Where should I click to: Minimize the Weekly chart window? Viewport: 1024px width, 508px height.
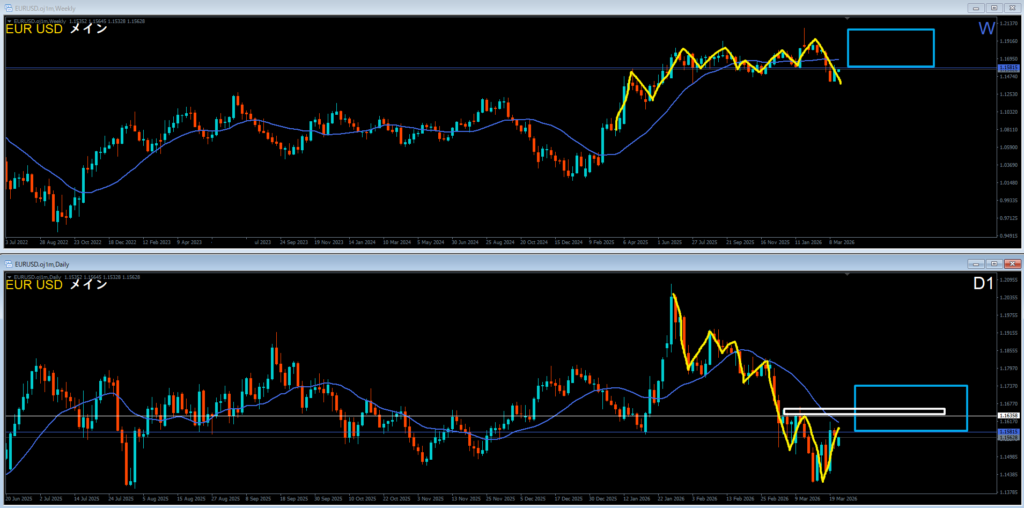click(977, 8)
